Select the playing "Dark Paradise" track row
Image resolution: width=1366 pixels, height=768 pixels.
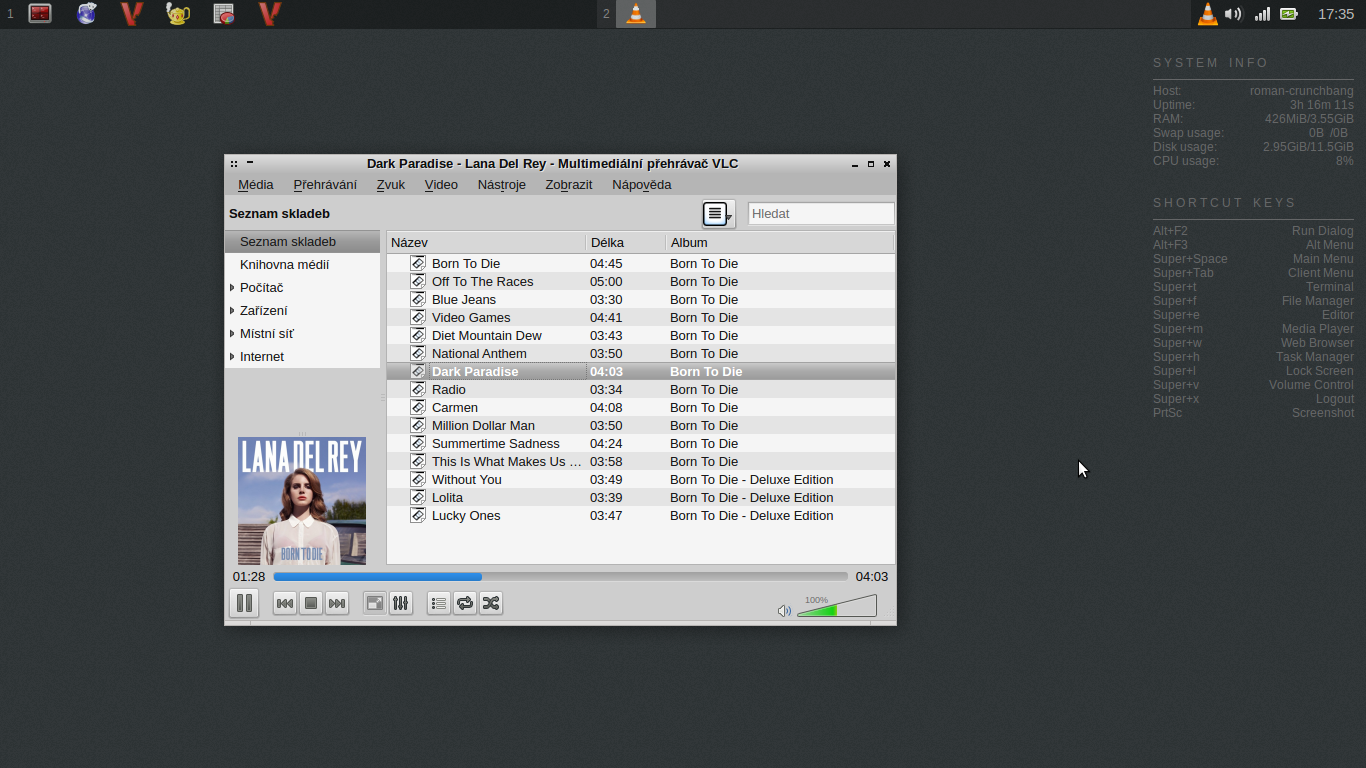(641, 372)
